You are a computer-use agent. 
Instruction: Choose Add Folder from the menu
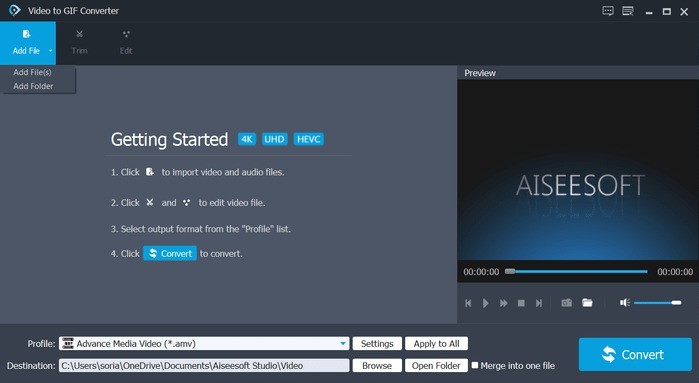[33, 86]
